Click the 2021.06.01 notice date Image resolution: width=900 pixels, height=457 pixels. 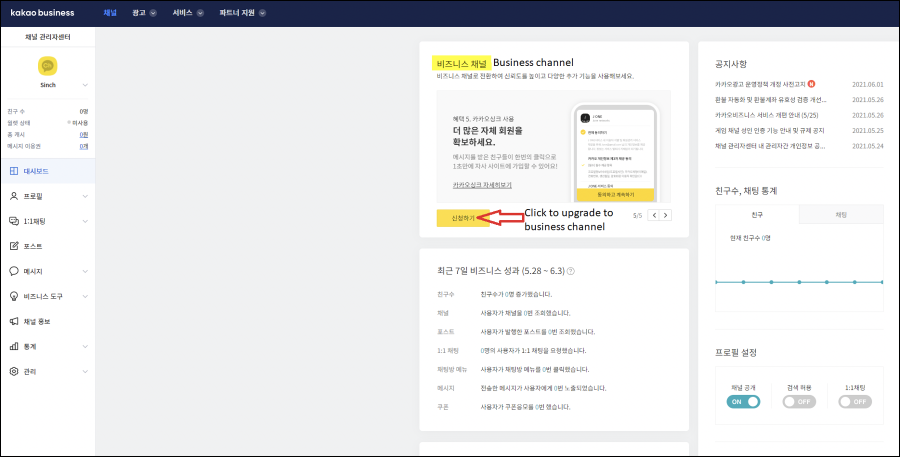coord(867,84)
